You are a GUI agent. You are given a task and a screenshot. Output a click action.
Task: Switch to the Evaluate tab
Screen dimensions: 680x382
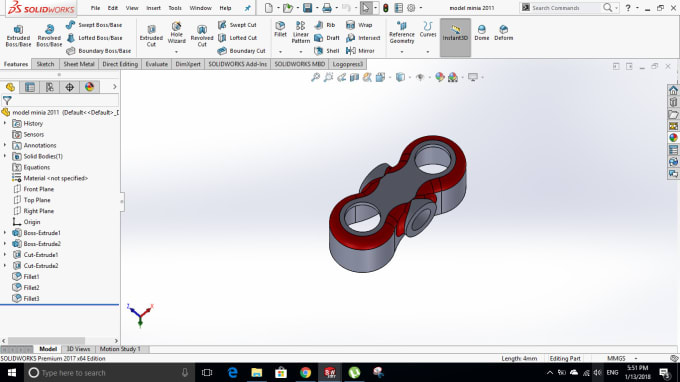pyautogui.click(x=157, y=64)
